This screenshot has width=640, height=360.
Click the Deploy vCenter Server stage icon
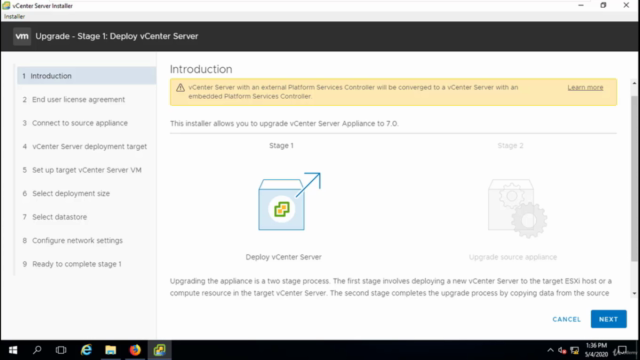289,201
